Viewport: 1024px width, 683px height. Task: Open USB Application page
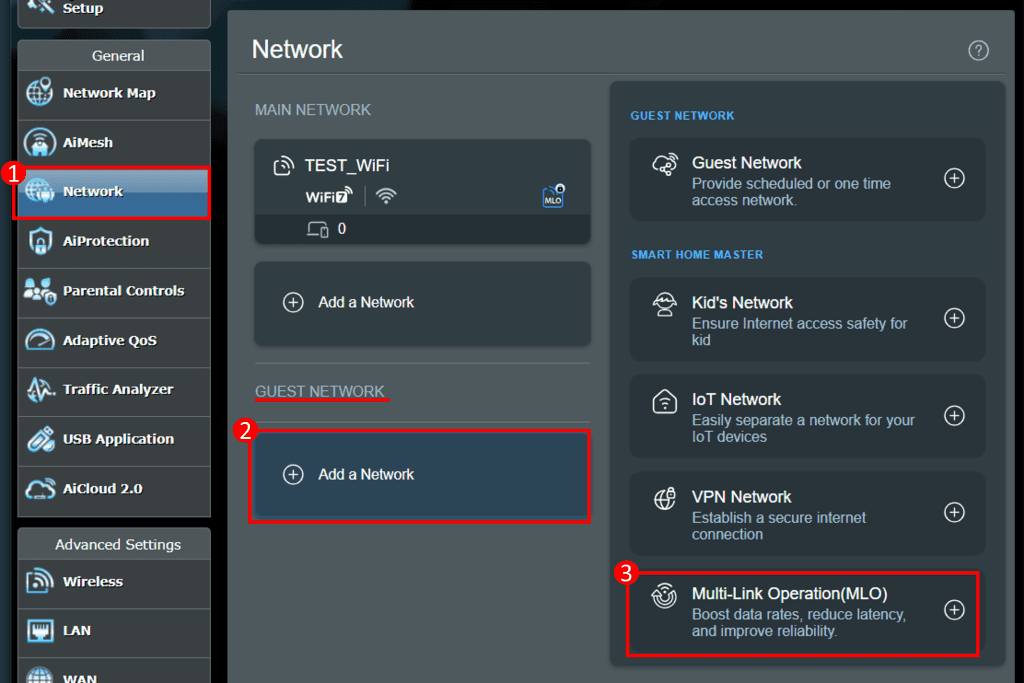114,439
